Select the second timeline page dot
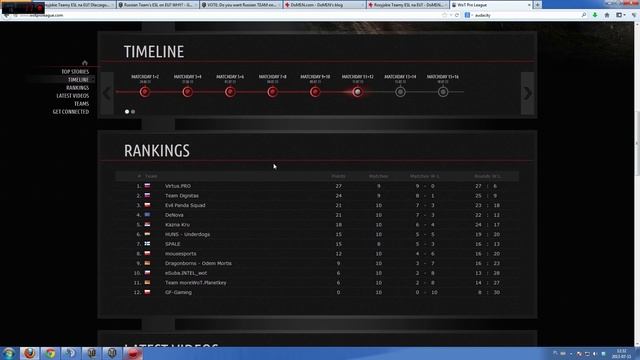The image size is (640, 360). point(133,111)
